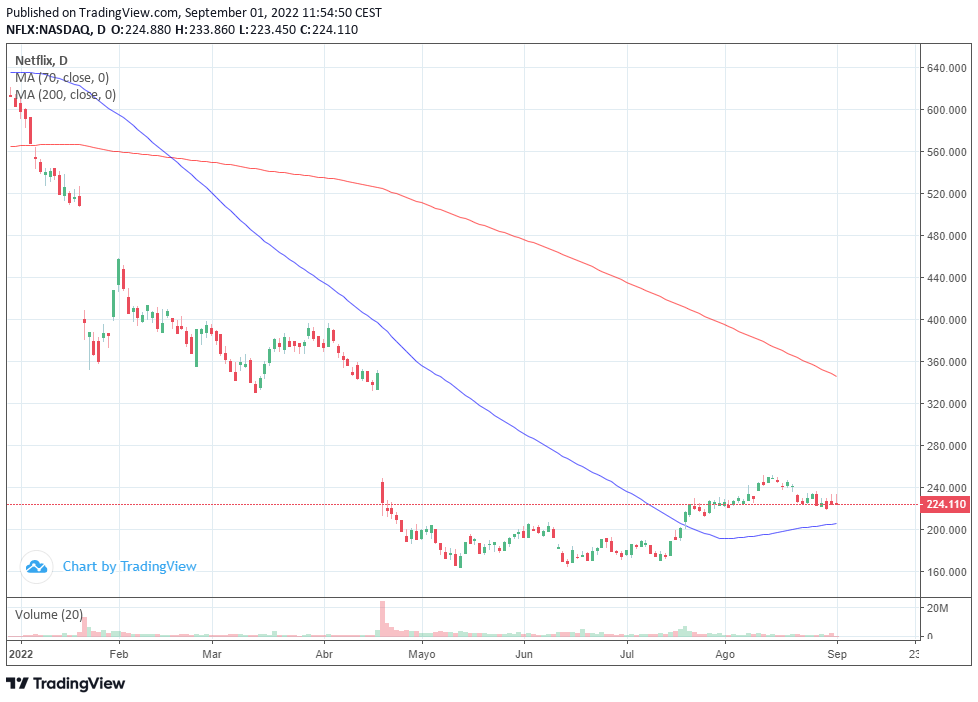The width and height of the screenshot is (978, 702).
Task: Click the 400.000 price axis label
Action: coord(946,320)
